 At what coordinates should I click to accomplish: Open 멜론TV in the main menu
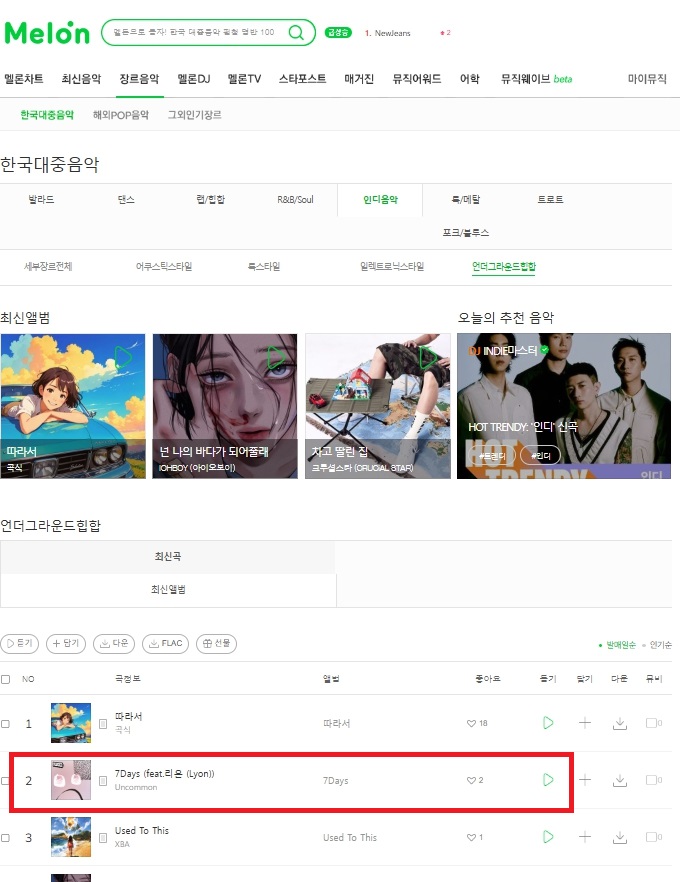(x=244, y=79)
